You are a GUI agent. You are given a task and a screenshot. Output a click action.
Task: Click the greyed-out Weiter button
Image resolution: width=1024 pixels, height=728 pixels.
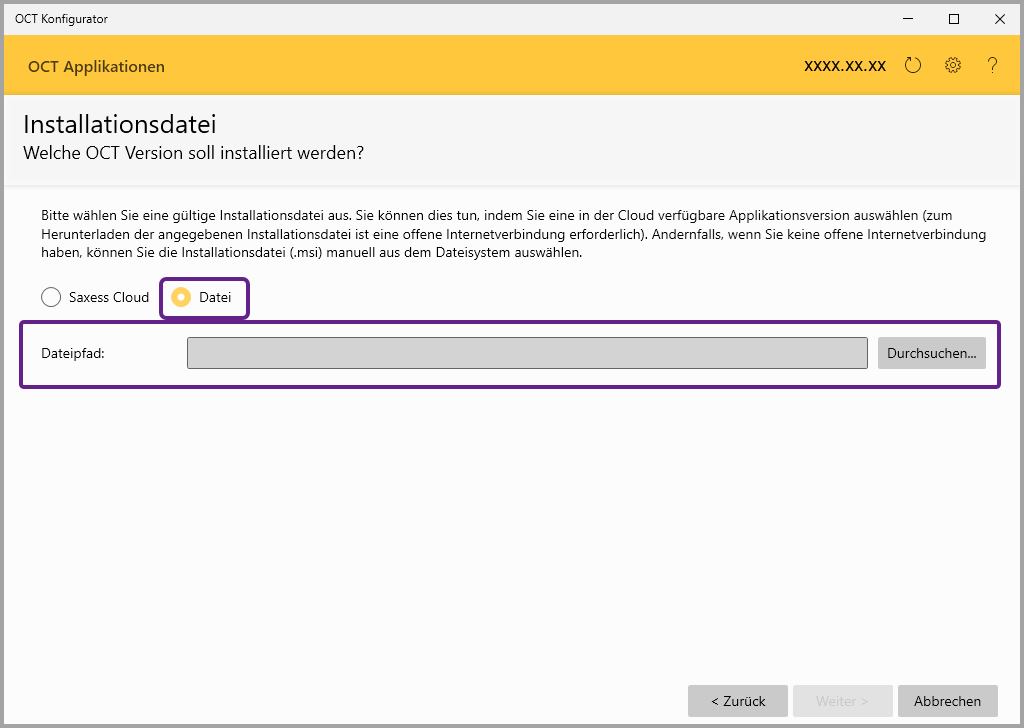click(x=842, y=701)
